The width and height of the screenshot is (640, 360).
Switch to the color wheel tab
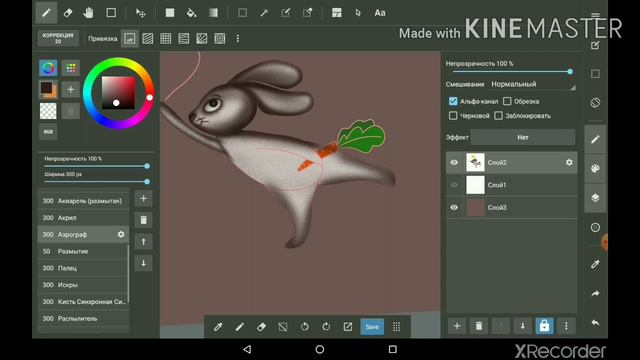(48, 68)
